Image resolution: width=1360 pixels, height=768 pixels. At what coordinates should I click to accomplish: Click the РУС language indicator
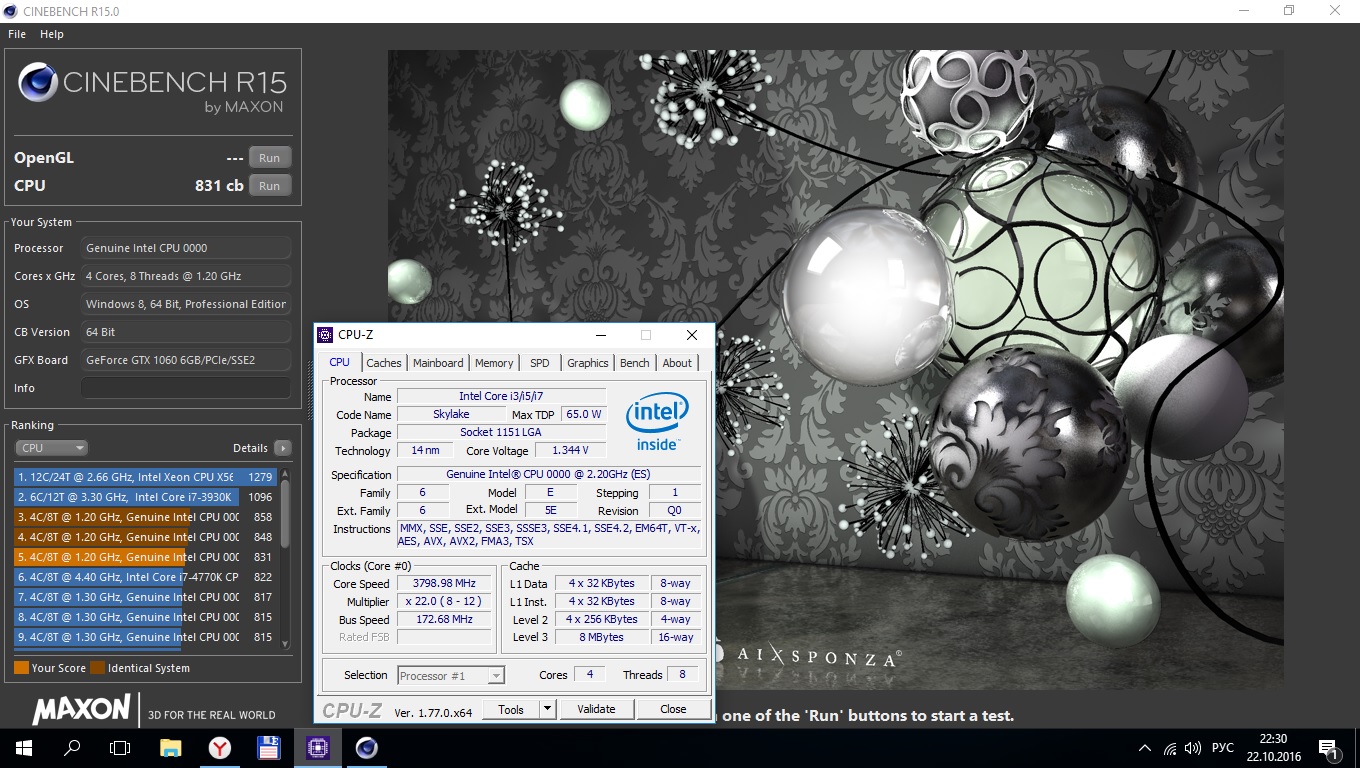[1222, 748]
